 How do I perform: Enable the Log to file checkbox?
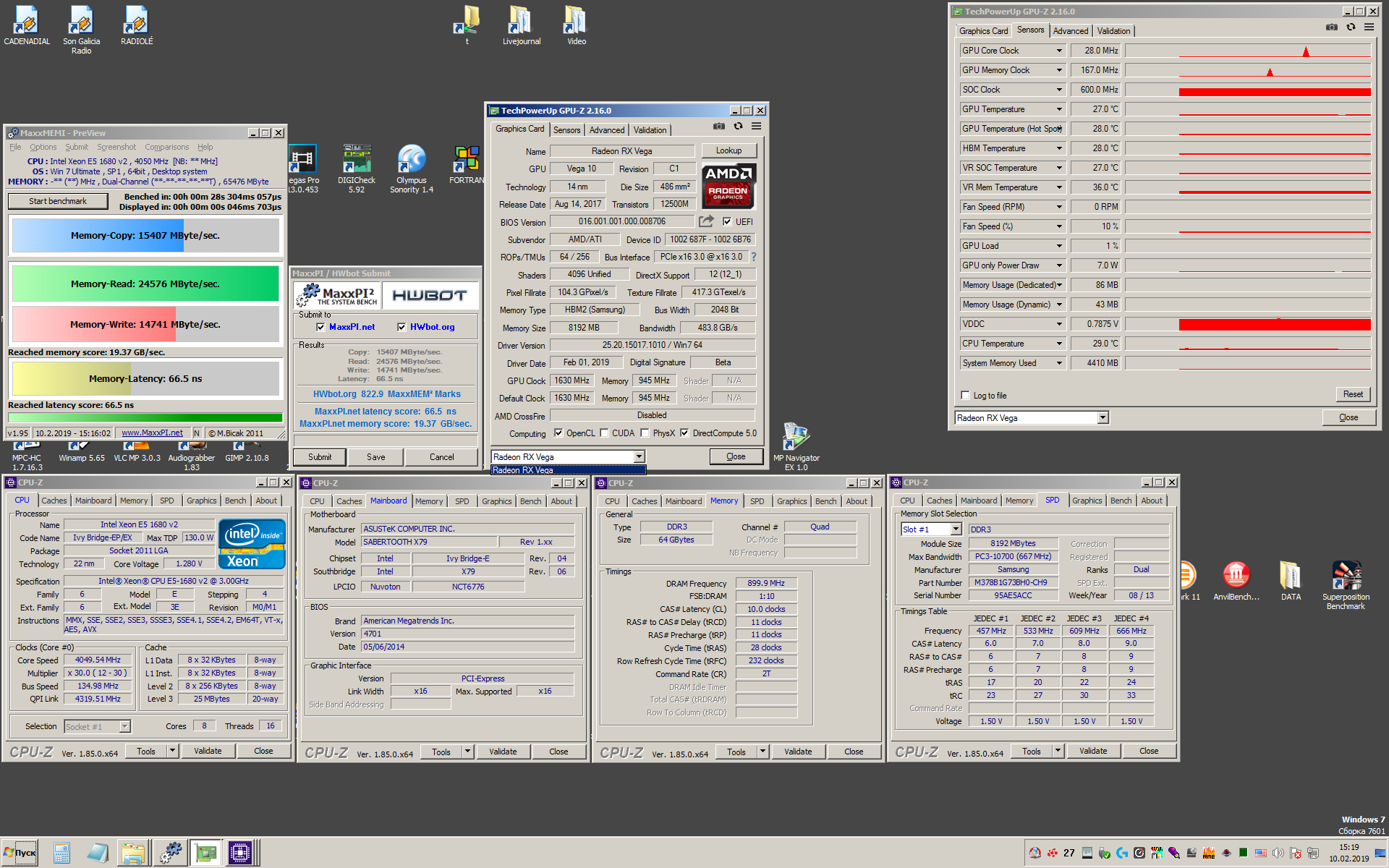[965, 395]
